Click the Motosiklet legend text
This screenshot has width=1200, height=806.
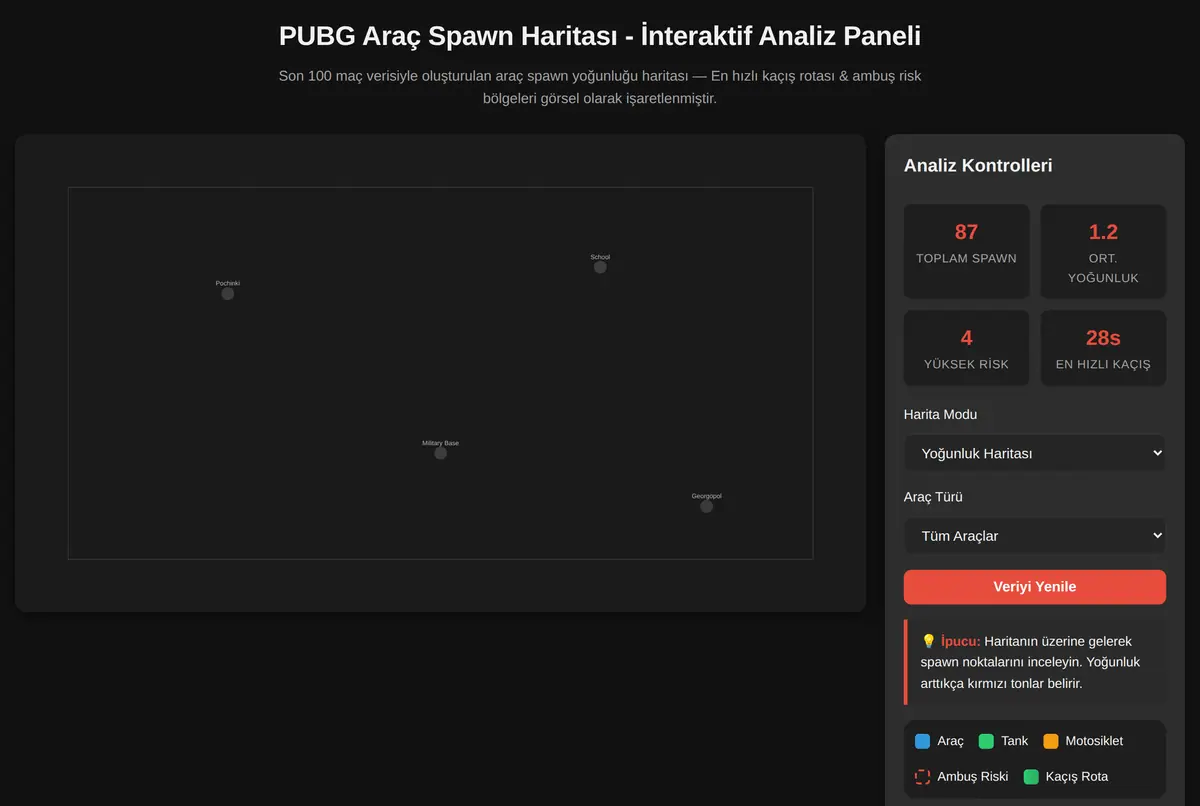coord(1094,741)
